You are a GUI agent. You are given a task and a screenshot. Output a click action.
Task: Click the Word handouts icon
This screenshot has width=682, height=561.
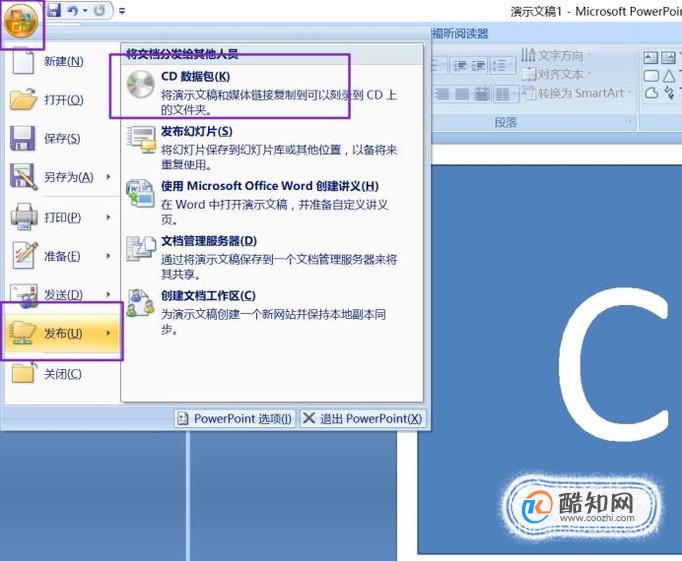coord(140,194)
